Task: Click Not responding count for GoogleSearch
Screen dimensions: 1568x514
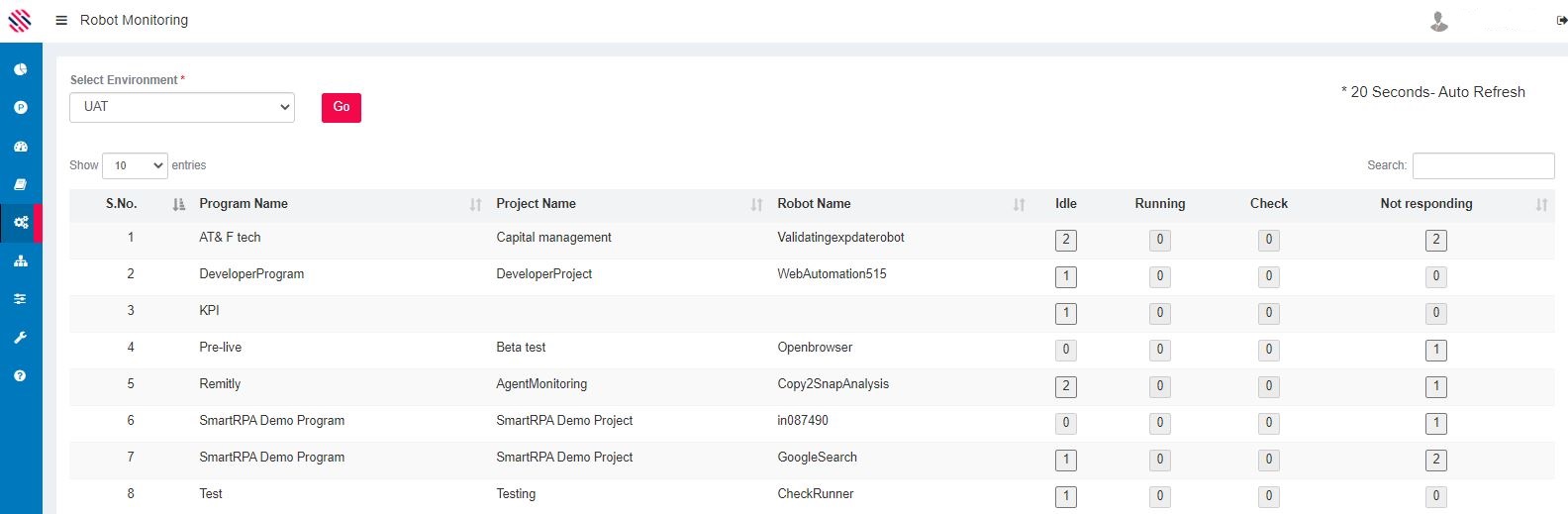Action: (1436, 460)
